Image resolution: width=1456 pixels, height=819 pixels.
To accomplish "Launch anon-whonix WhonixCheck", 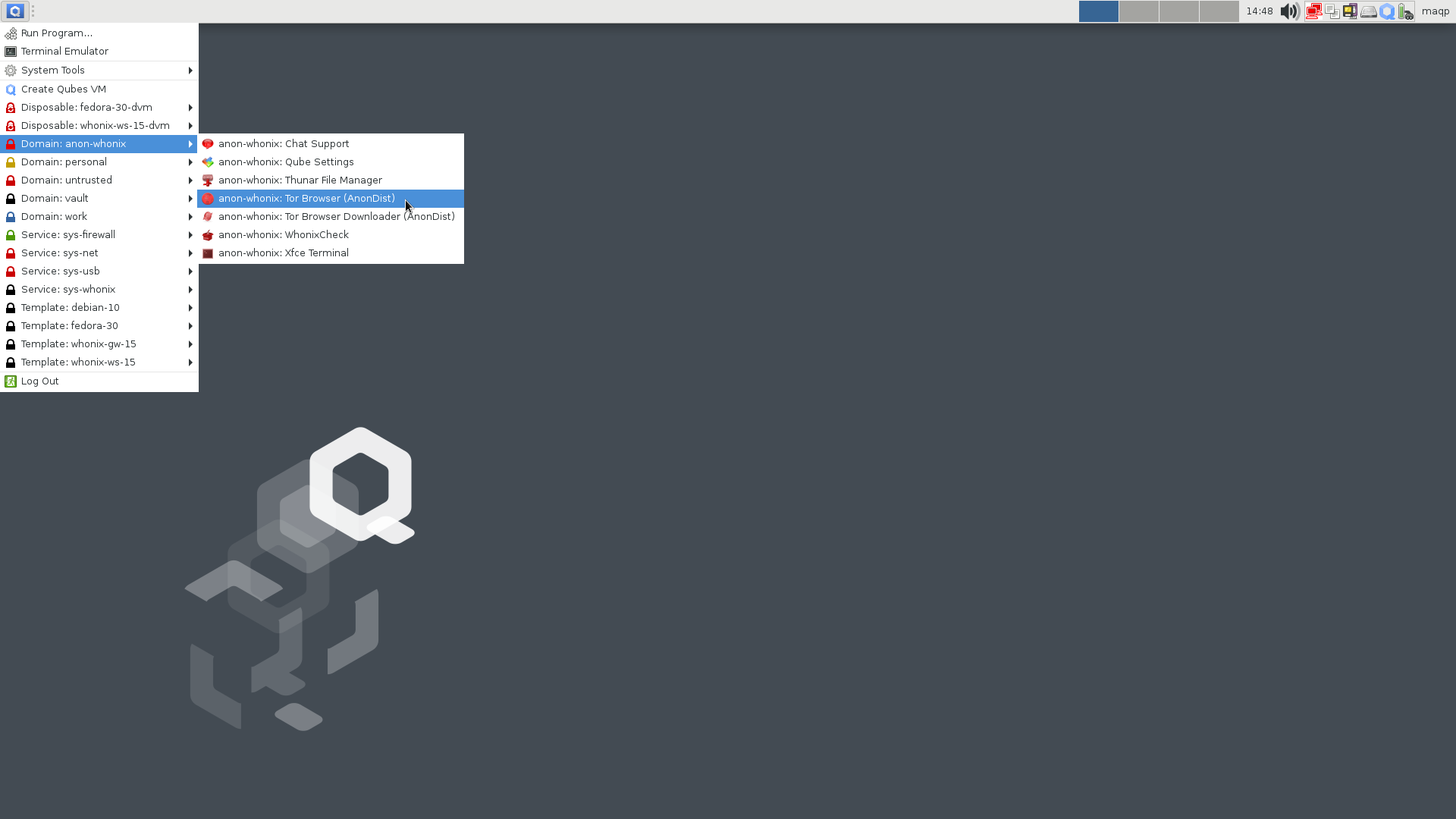I will [331, 235].
